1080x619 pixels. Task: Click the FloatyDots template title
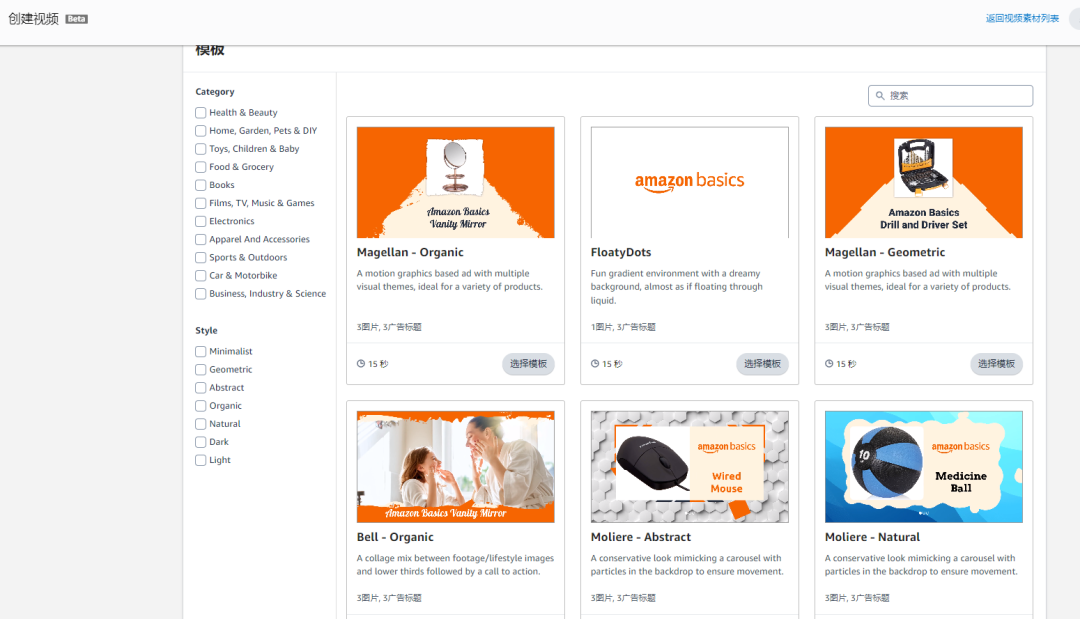tap(621, 253)
